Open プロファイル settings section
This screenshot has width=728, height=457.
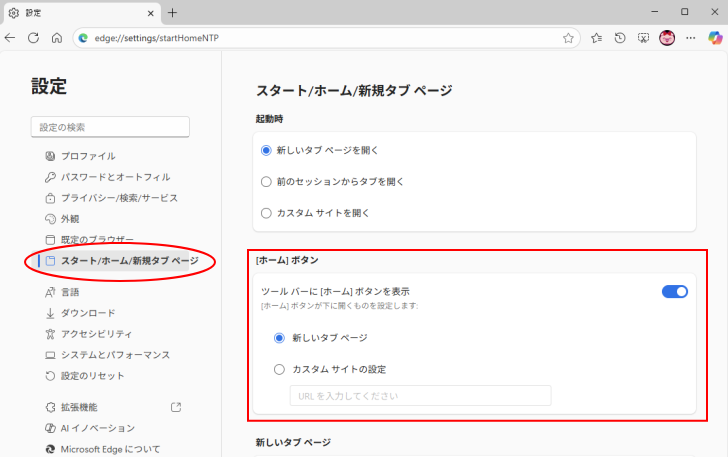(87, 156)
